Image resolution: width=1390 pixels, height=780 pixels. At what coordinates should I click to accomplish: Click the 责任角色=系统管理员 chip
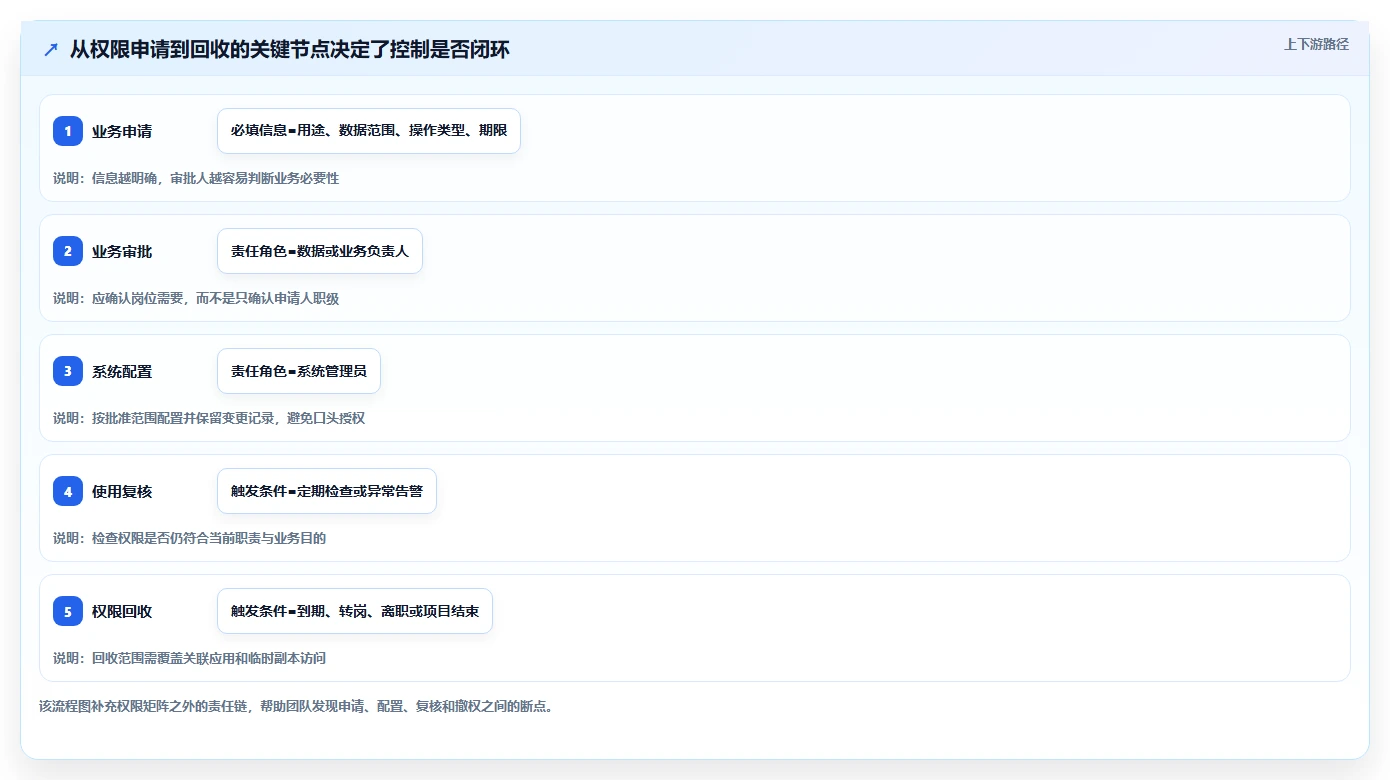point(299,371)
